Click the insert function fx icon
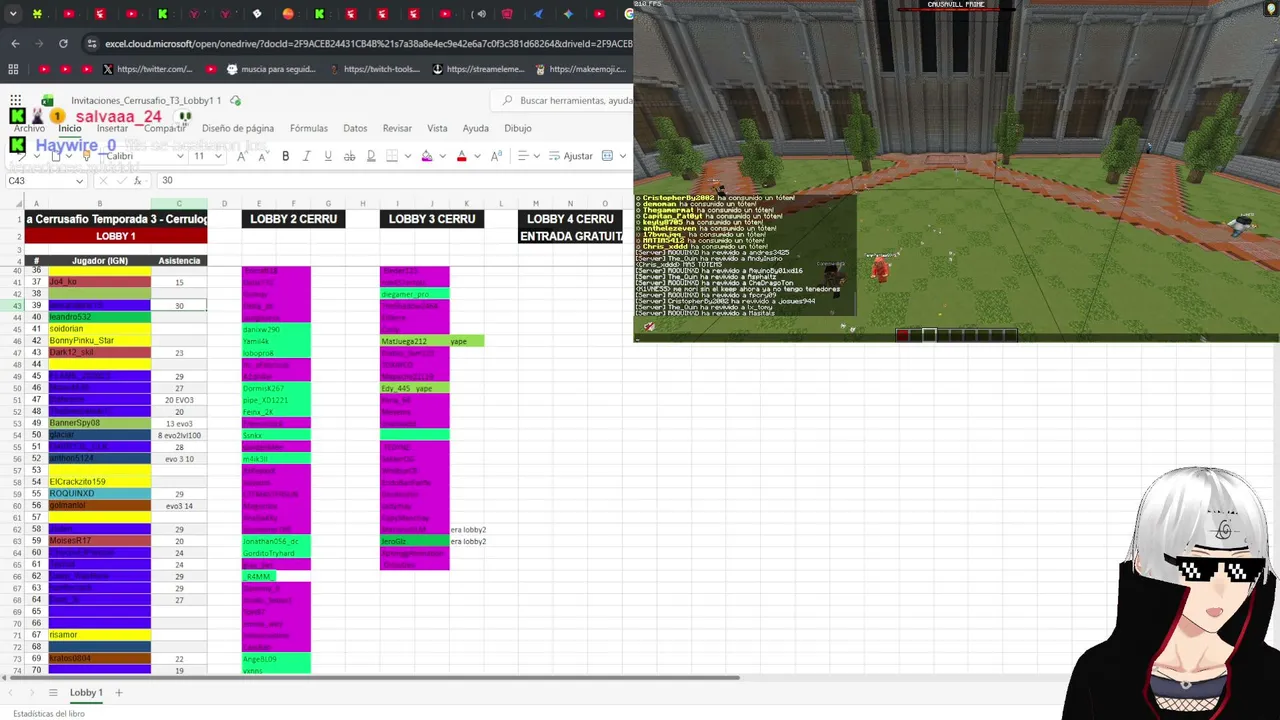1280x720 pixels. coord(139,181)
